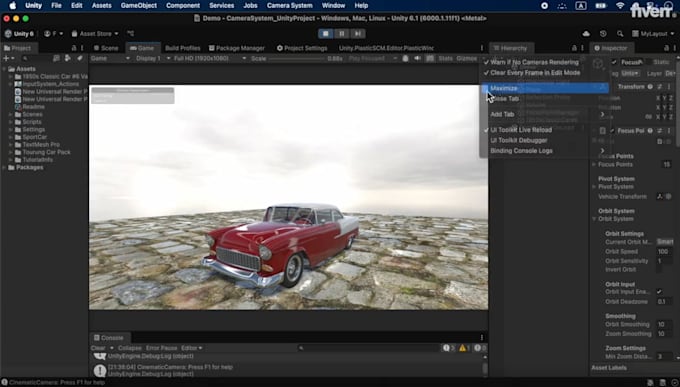680x387 pixels.
Task: Select the Hierarchy tab
Action: click(x=510, y=48)
